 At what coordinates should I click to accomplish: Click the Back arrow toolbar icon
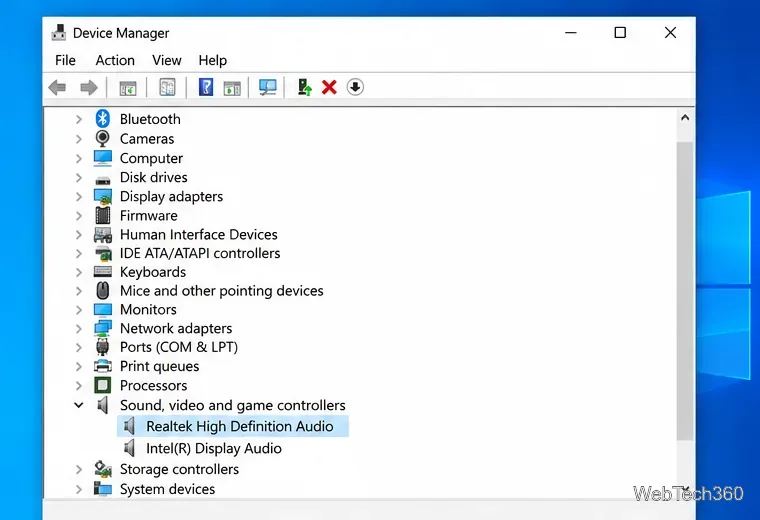(x=58, y=88)
